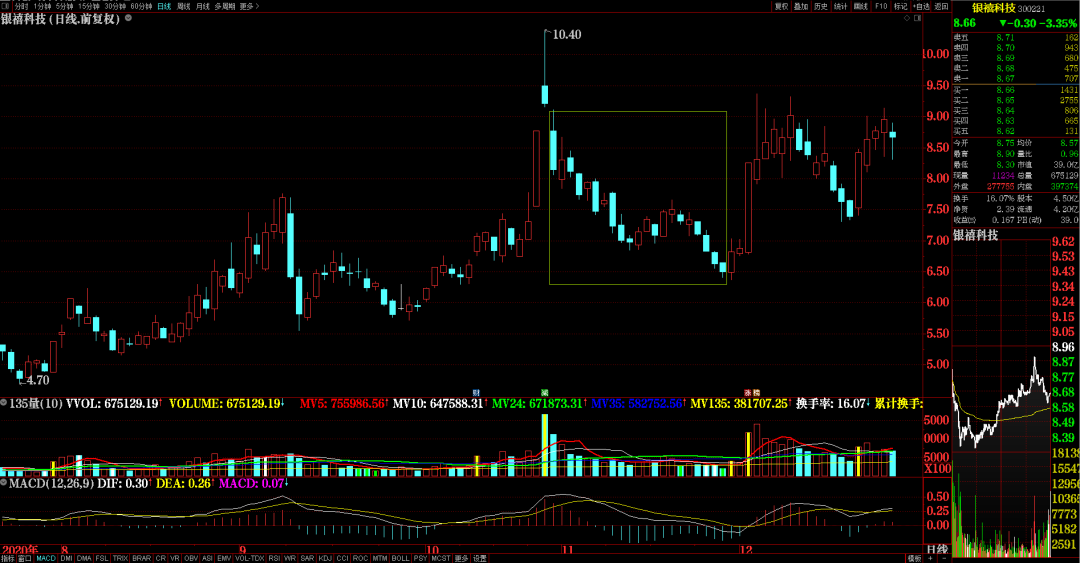1080x563 pixels.
Task: Select the 1分钟 period
Action: [43, 6]
